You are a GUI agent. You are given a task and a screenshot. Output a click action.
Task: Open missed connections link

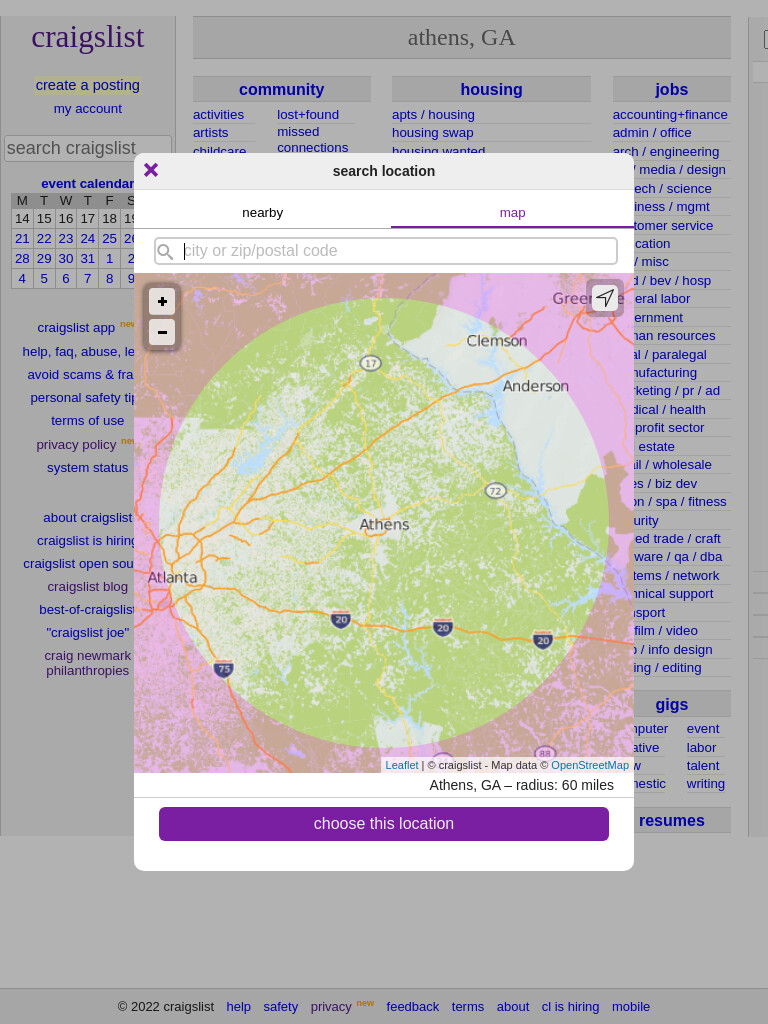[x=312, y=140]
